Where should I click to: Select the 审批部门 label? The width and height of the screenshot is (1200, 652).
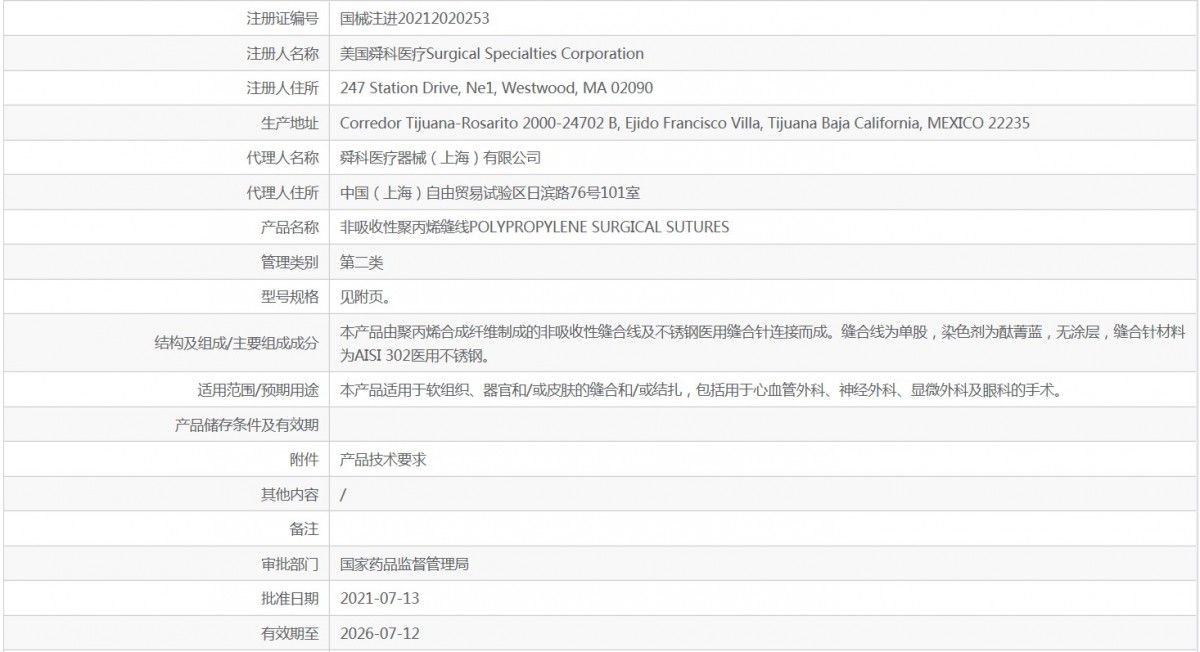point(289,564)
